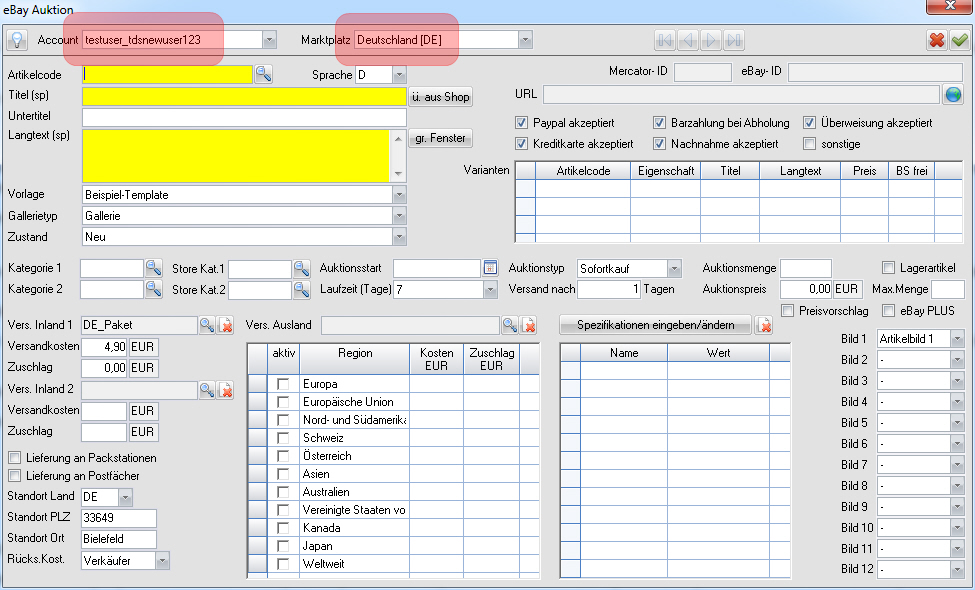Activate the Schweiz shipping region checkbox
This screenshot has width=975, height=590.
point(283,438)
